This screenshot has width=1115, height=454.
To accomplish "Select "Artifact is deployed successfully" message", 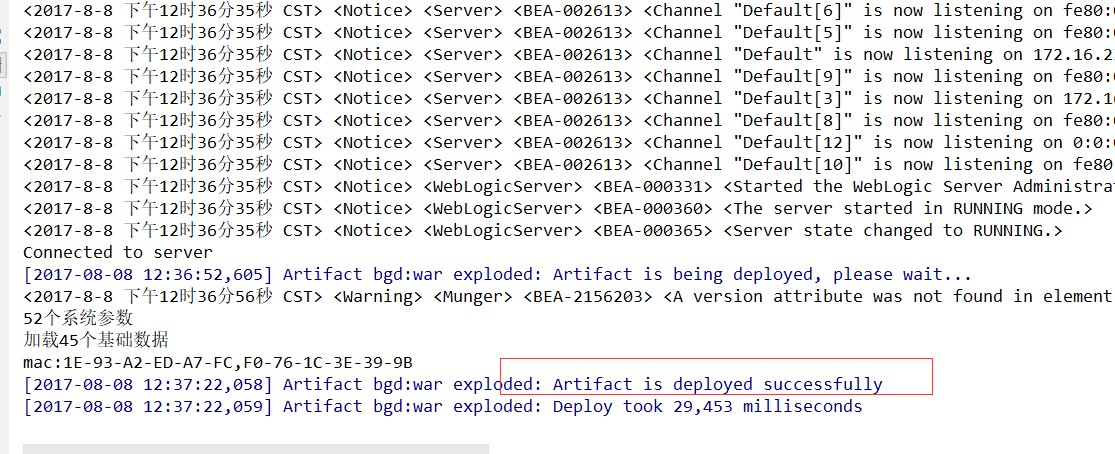I will coord(717,384).
